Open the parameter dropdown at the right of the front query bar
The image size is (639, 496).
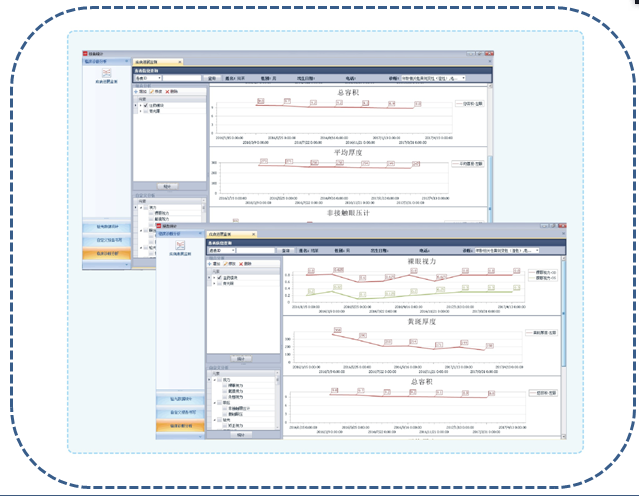click(535, 250)
